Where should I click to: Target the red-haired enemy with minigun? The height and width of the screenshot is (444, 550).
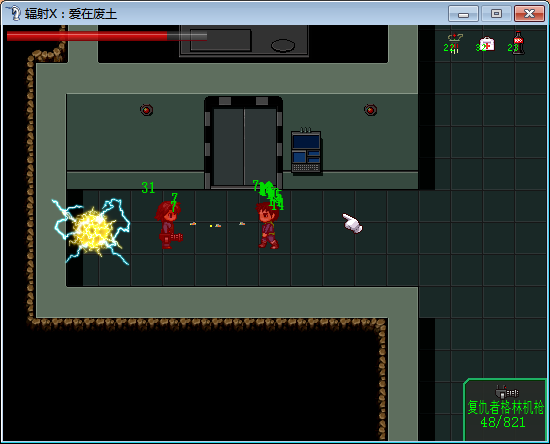point(169,225)
